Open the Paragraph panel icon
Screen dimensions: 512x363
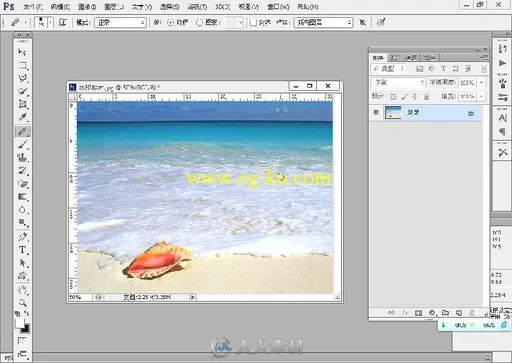pos(502,132)
